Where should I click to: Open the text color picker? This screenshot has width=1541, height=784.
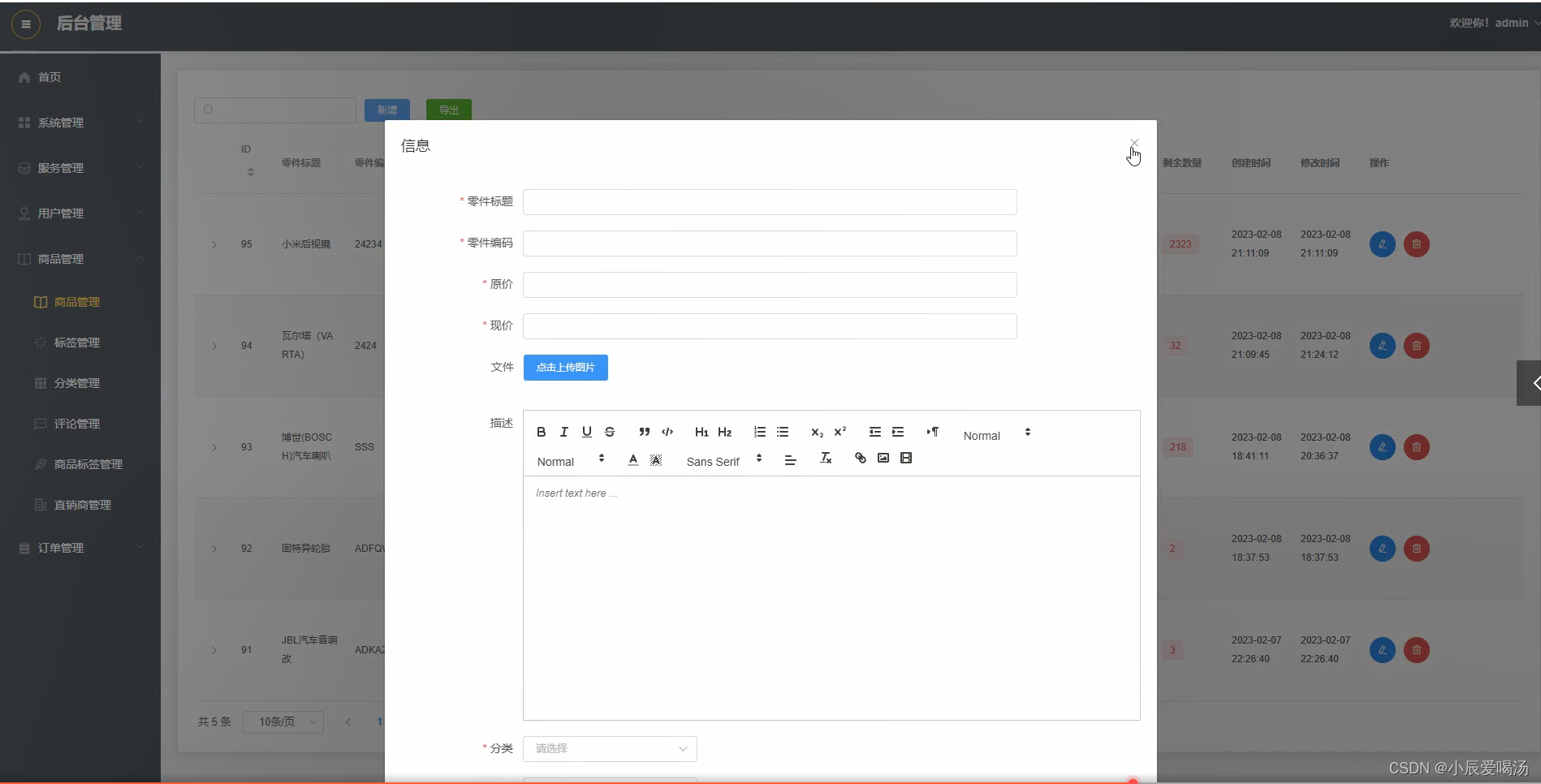(633, 459)
